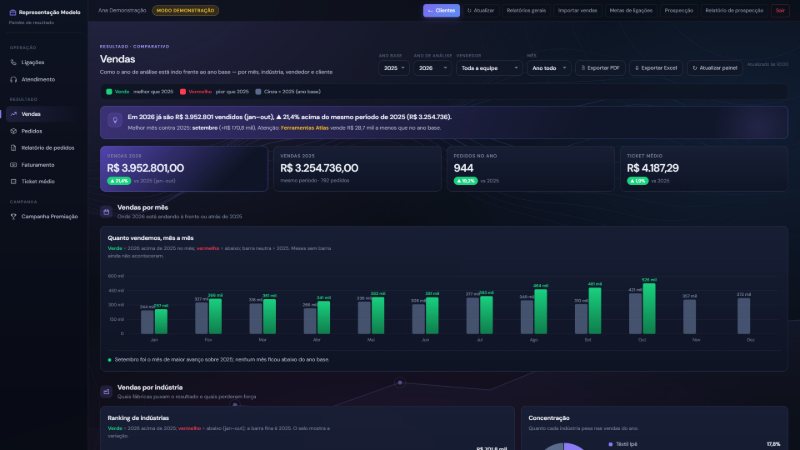Click Exportar PDF button
The height and width of the screenshot is (450, 800).
click(600, 68)
